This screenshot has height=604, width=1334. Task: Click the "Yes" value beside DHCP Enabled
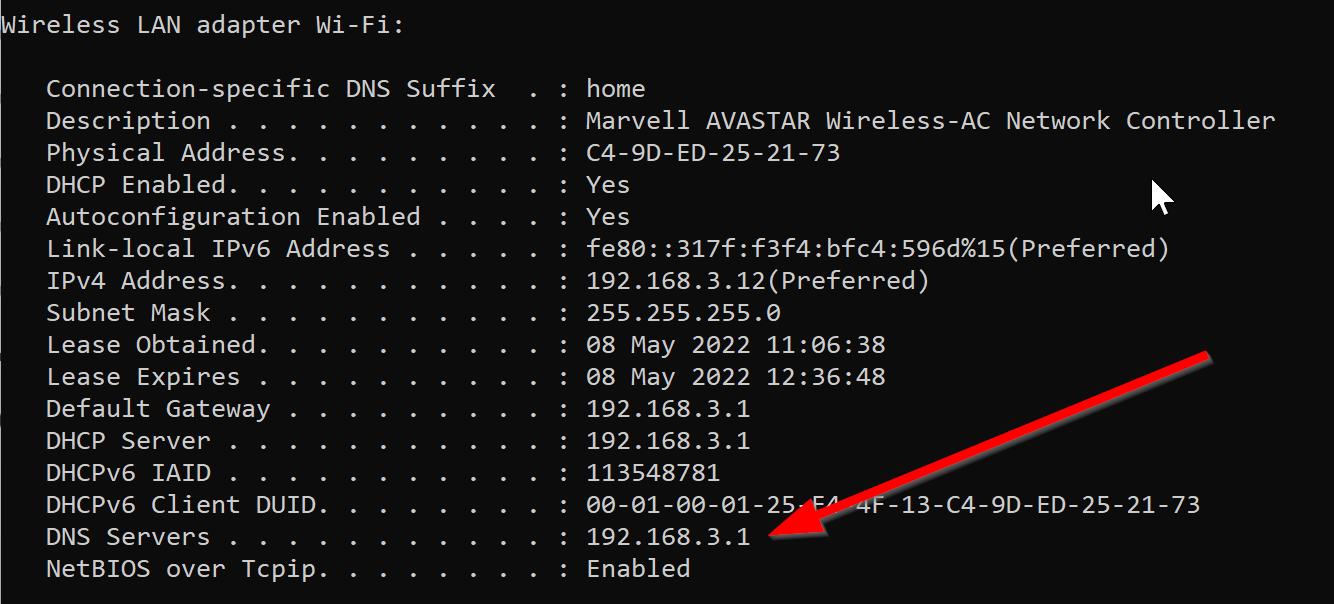[608, 185]
